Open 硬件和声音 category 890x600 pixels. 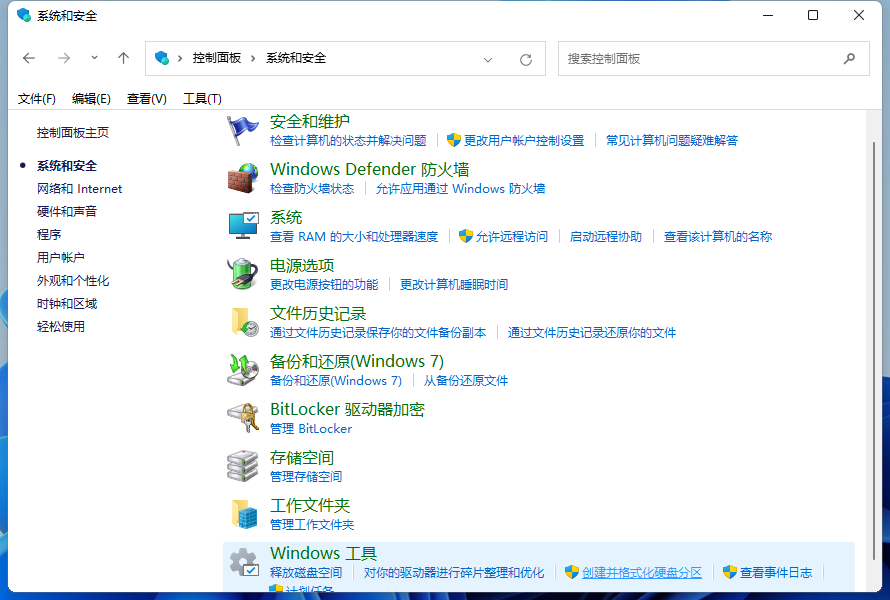(x=67, y=212)
